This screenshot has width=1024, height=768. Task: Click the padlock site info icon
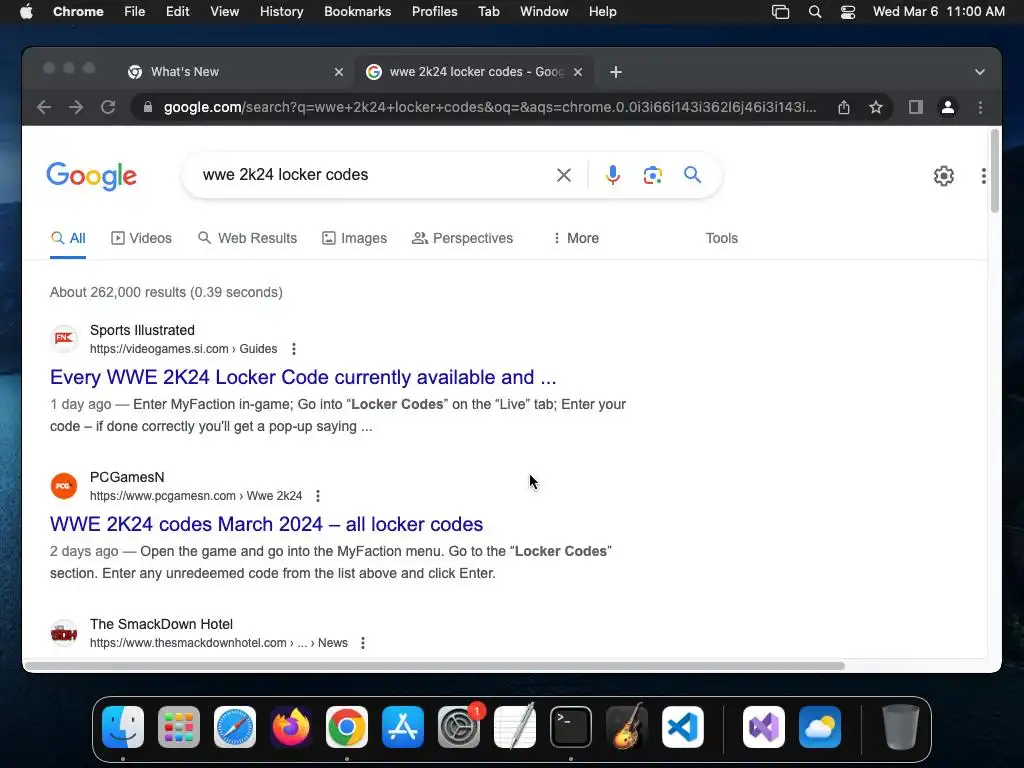coord(148,107)
